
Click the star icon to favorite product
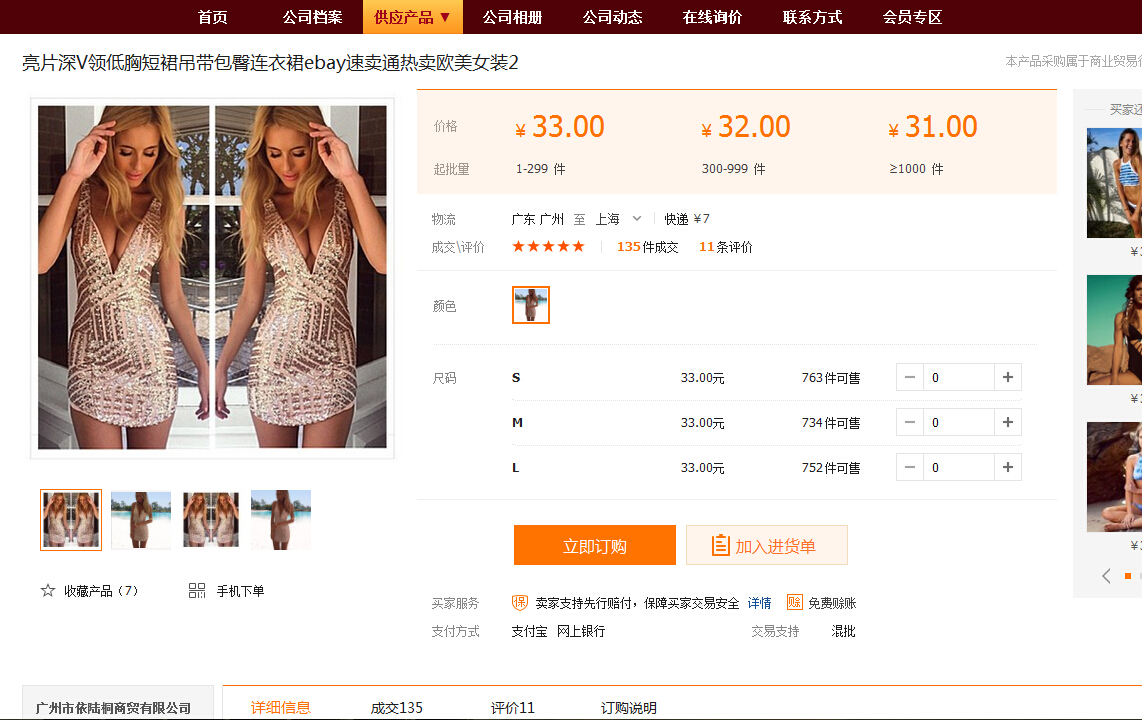(x=47, y=591)
